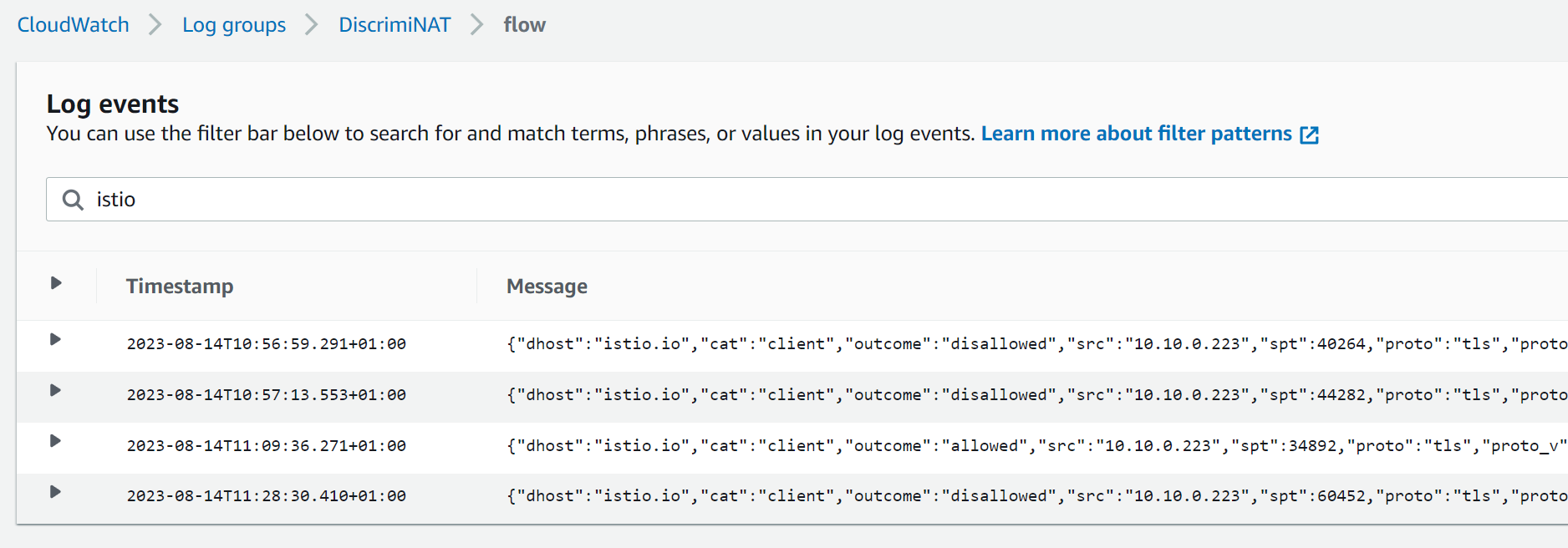Viewport: 1568px width, 548px height.
Task: Focus the filter bar containing istio
Action: coord(807,200)
